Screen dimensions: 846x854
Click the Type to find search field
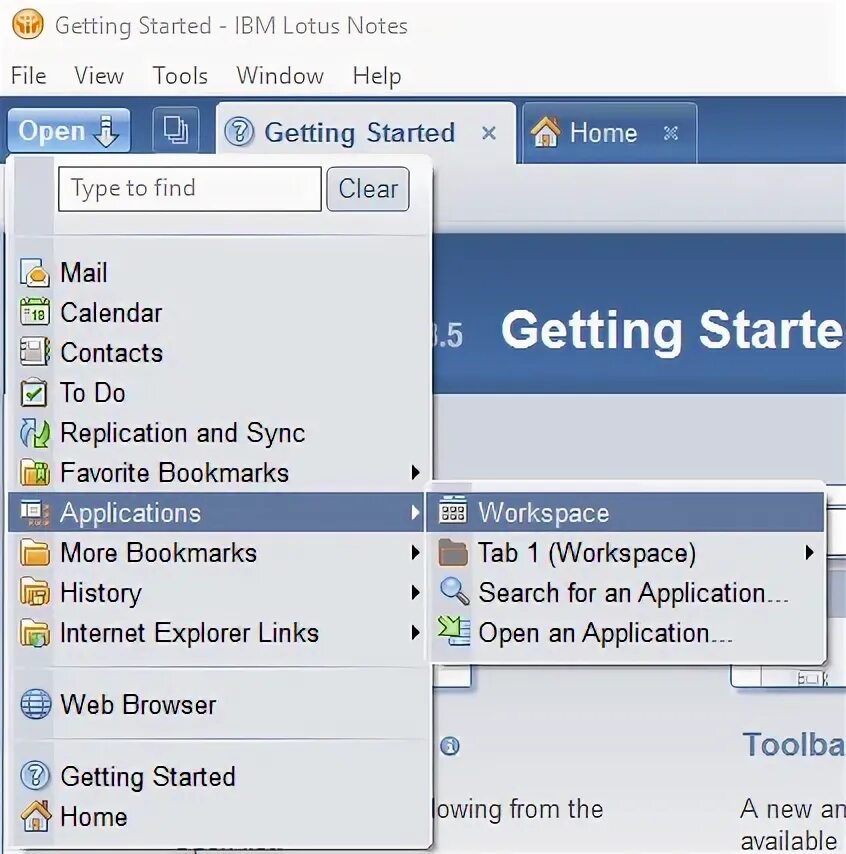click(190, 189)
